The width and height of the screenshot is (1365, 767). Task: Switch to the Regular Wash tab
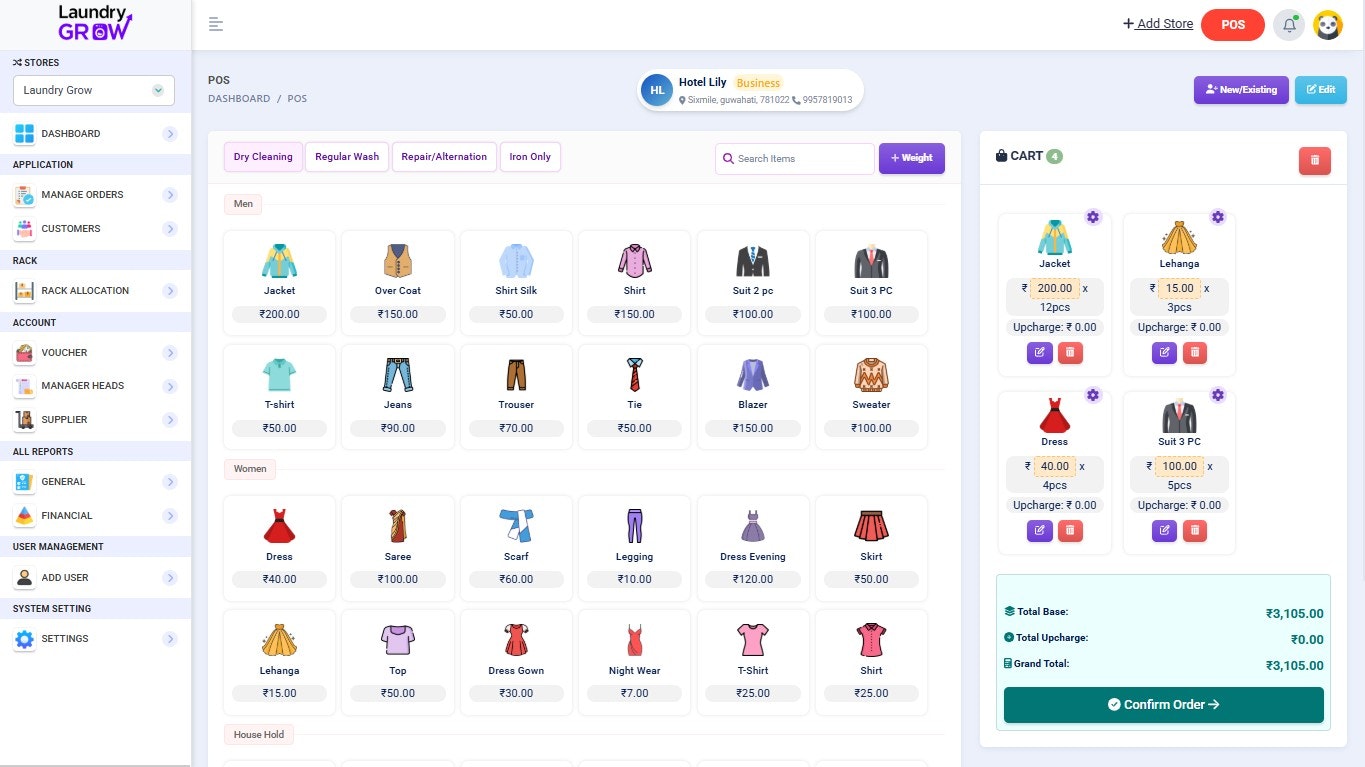pos(347,157)
